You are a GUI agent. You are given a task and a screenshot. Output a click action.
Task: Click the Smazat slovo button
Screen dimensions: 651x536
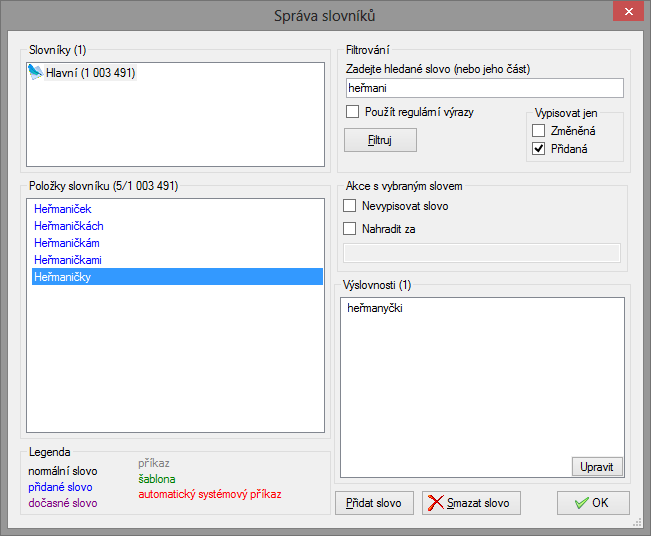pyautogui.click(x=471, y=503)
